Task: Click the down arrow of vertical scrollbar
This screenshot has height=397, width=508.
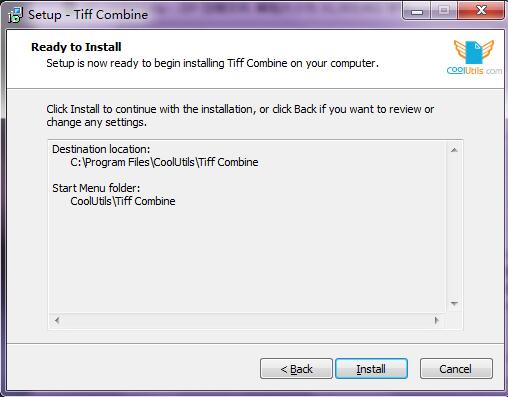Action: [454, 303]
